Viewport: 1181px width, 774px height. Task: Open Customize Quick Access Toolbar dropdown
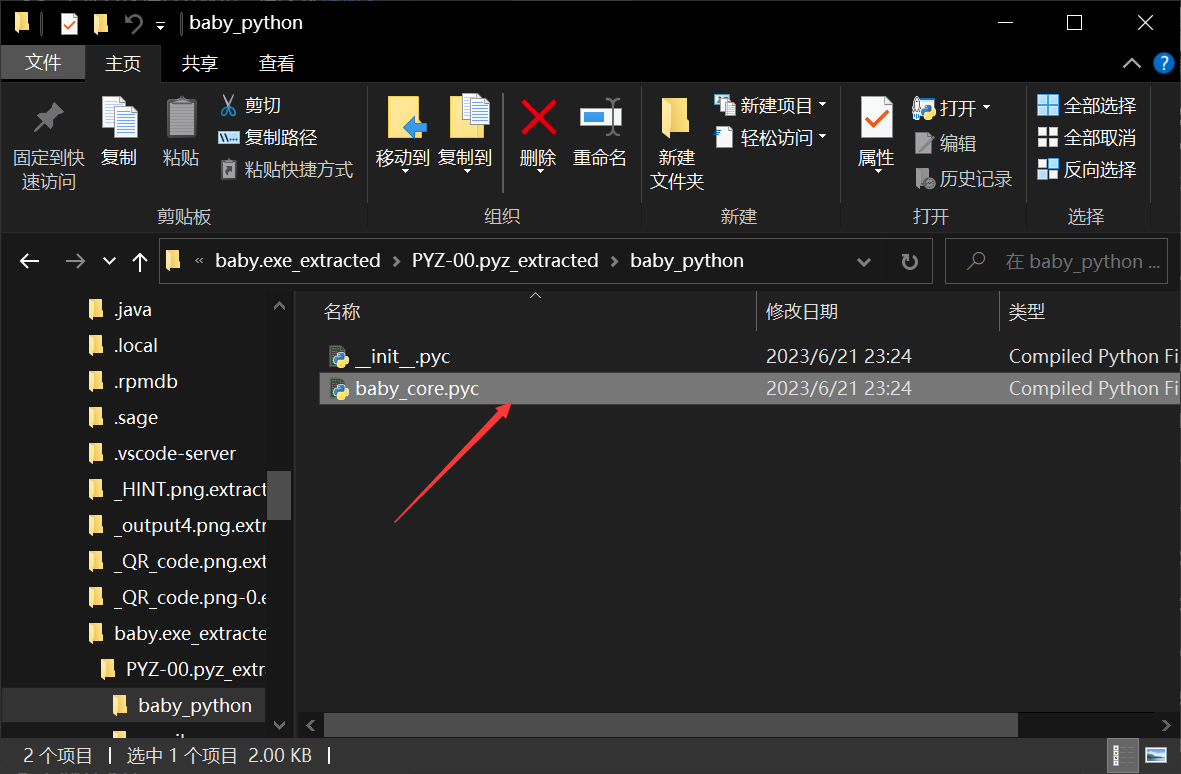(x=160, y=26)
